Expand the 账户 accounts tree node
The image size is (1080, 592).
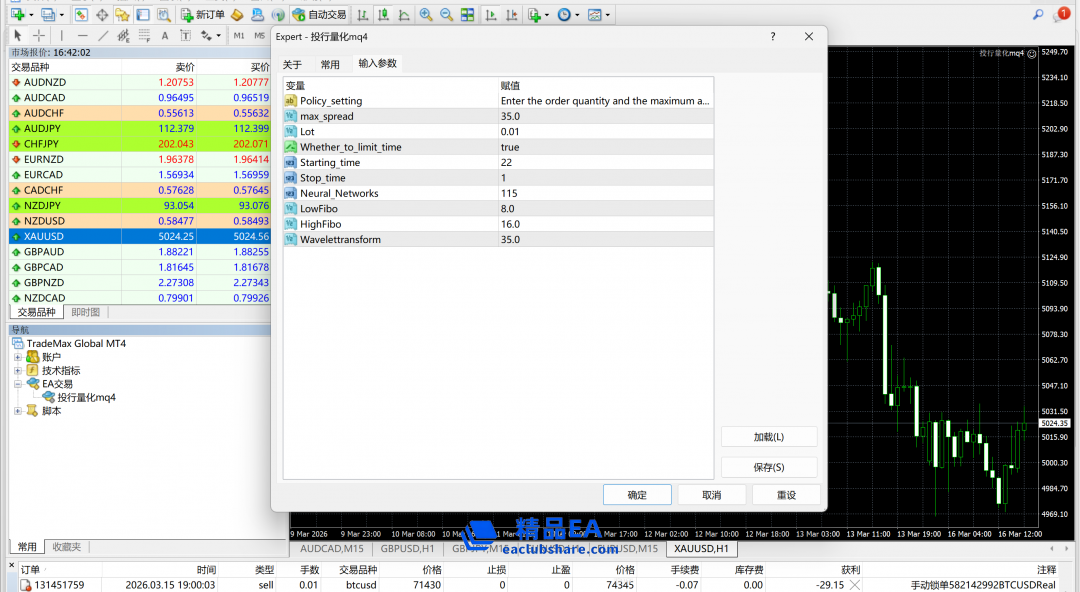tap(18, 357)
